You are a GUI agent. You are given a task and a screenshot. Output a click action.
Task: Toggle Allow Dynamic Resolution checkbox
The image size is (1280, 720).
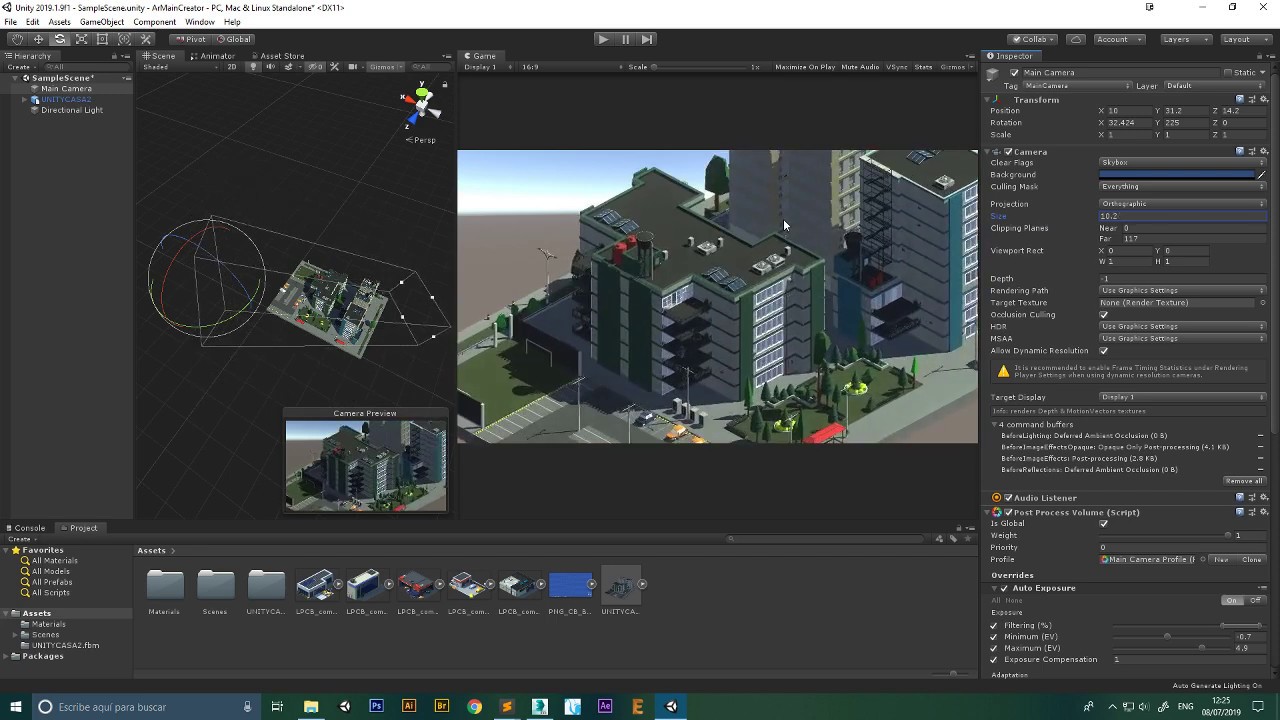pyautogui.click(x=1103, y=350)
